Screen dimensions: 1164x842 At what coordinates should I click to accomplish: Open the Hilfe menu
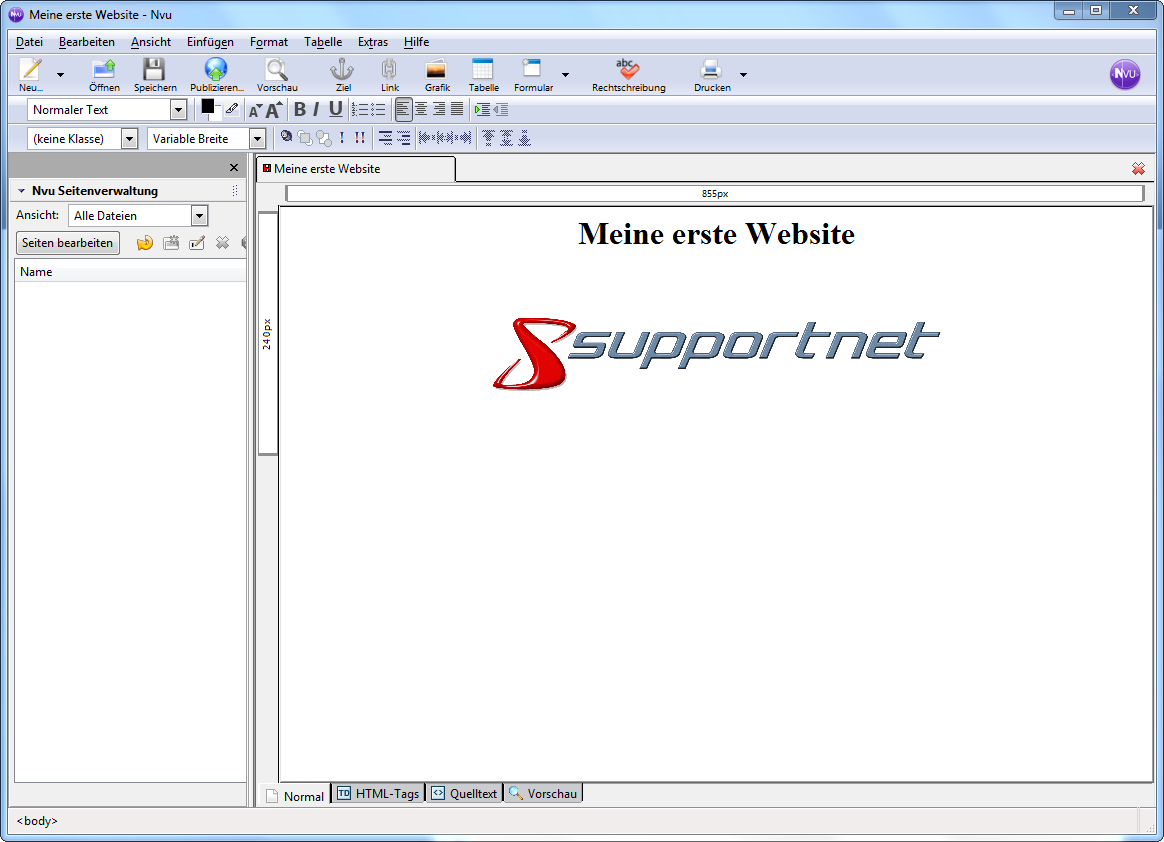click(x=416, y=42)
